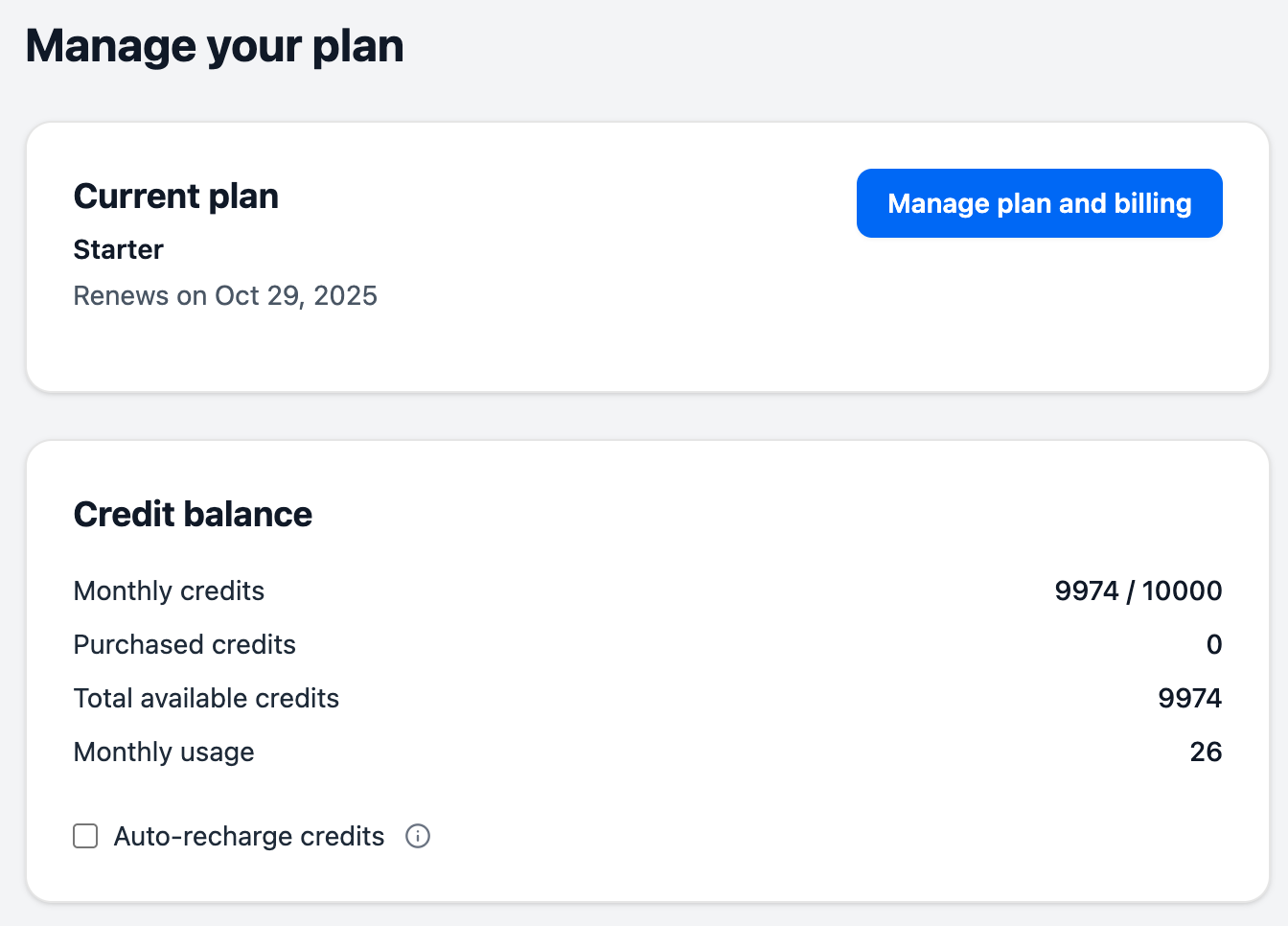Select the Purchased credits label

pos(184,644)
